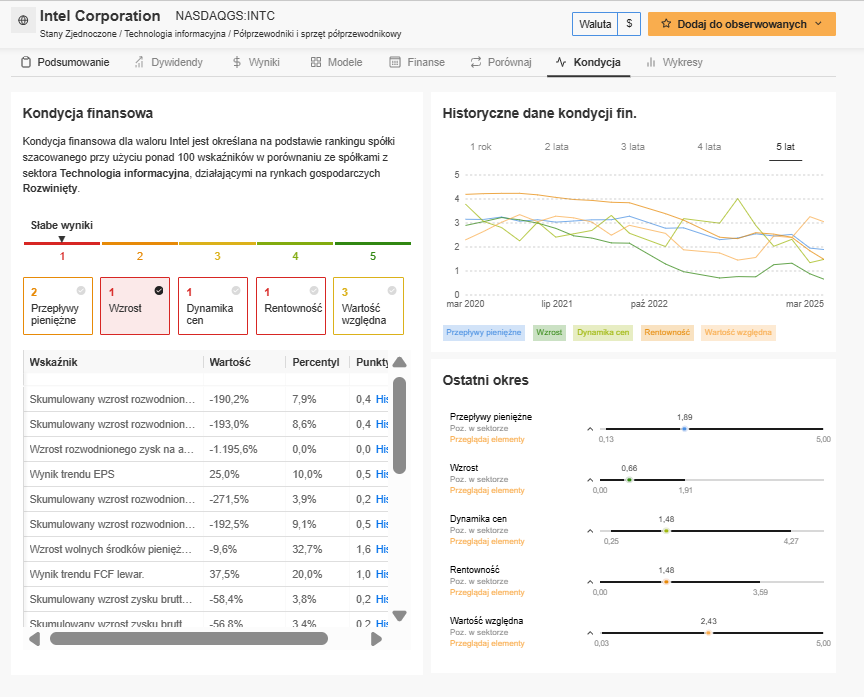Image resolution: width=864 pixels, height=697 pixels.
Task: Click the star icon in the watchlist button
Action: 666,24
